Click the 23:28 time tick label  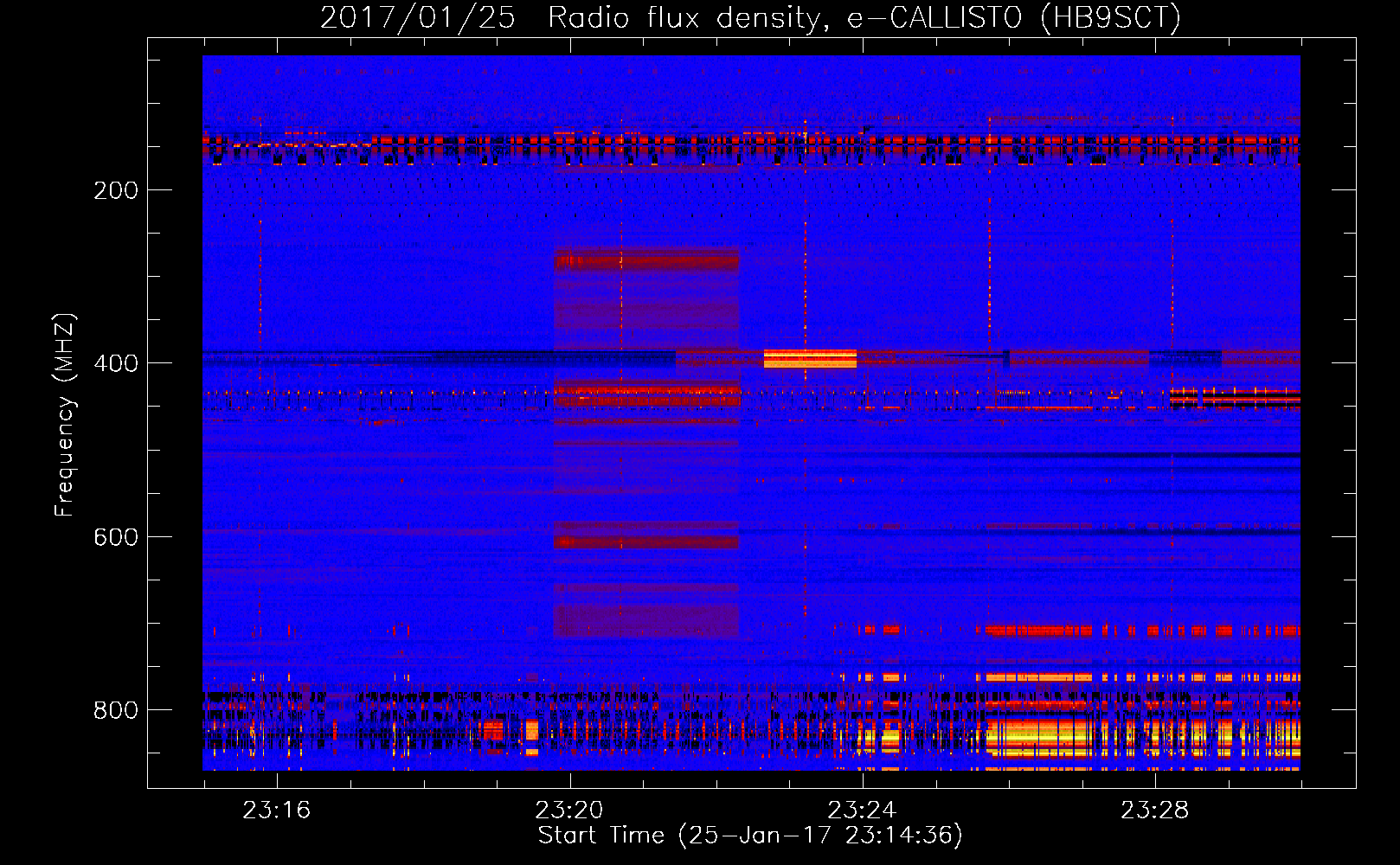(x=1155, y=810)
